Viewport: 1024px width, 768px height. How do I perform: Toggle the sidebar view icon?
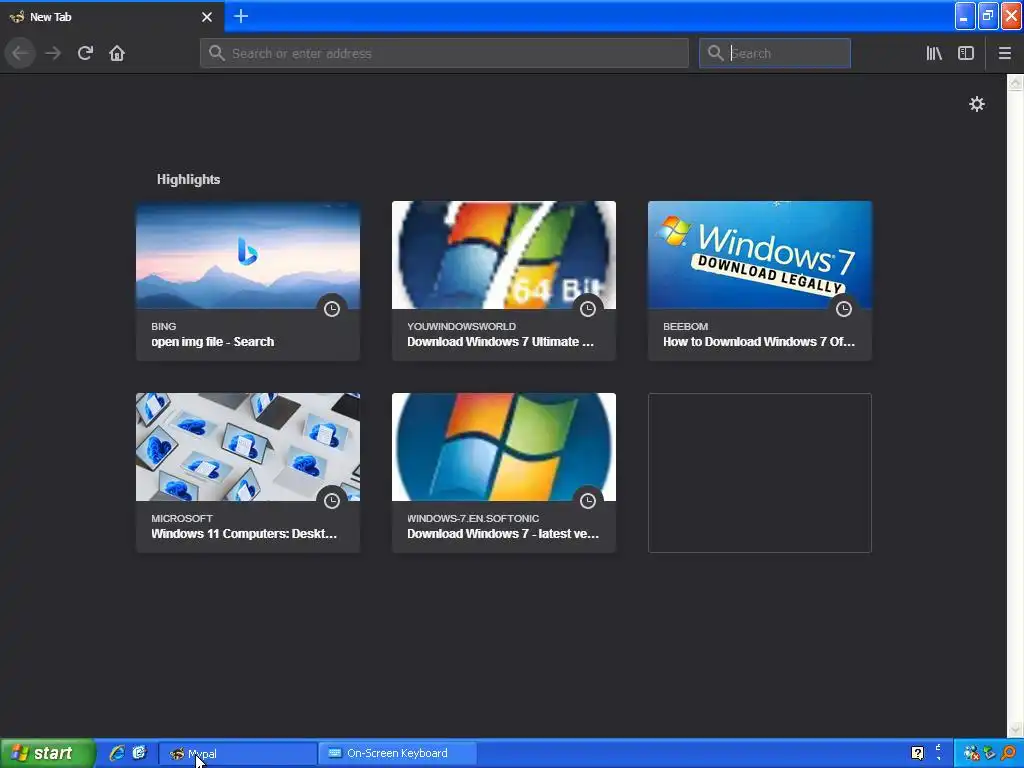point(966,53)
